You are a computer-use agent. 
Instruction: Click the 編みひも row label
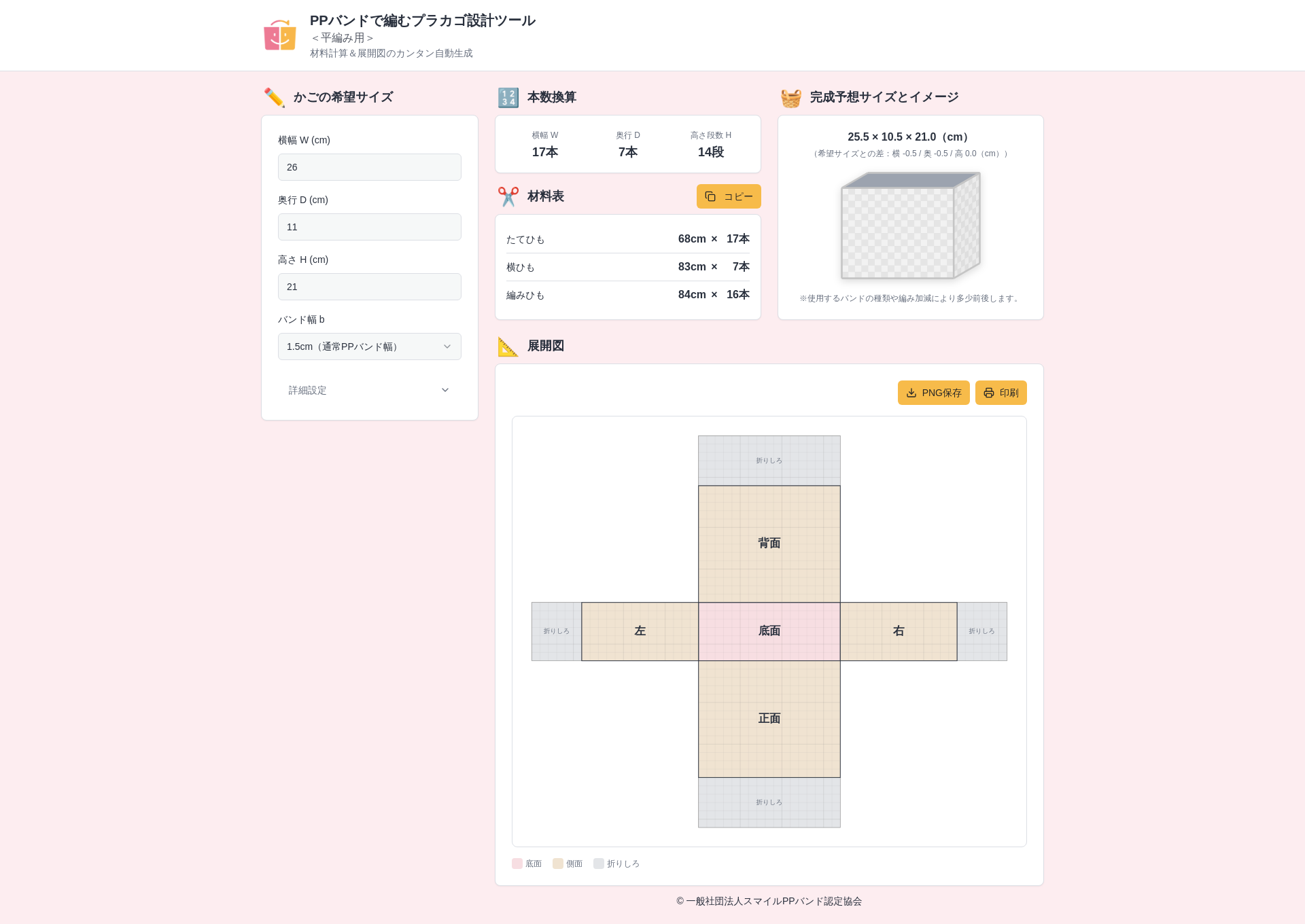525,296
